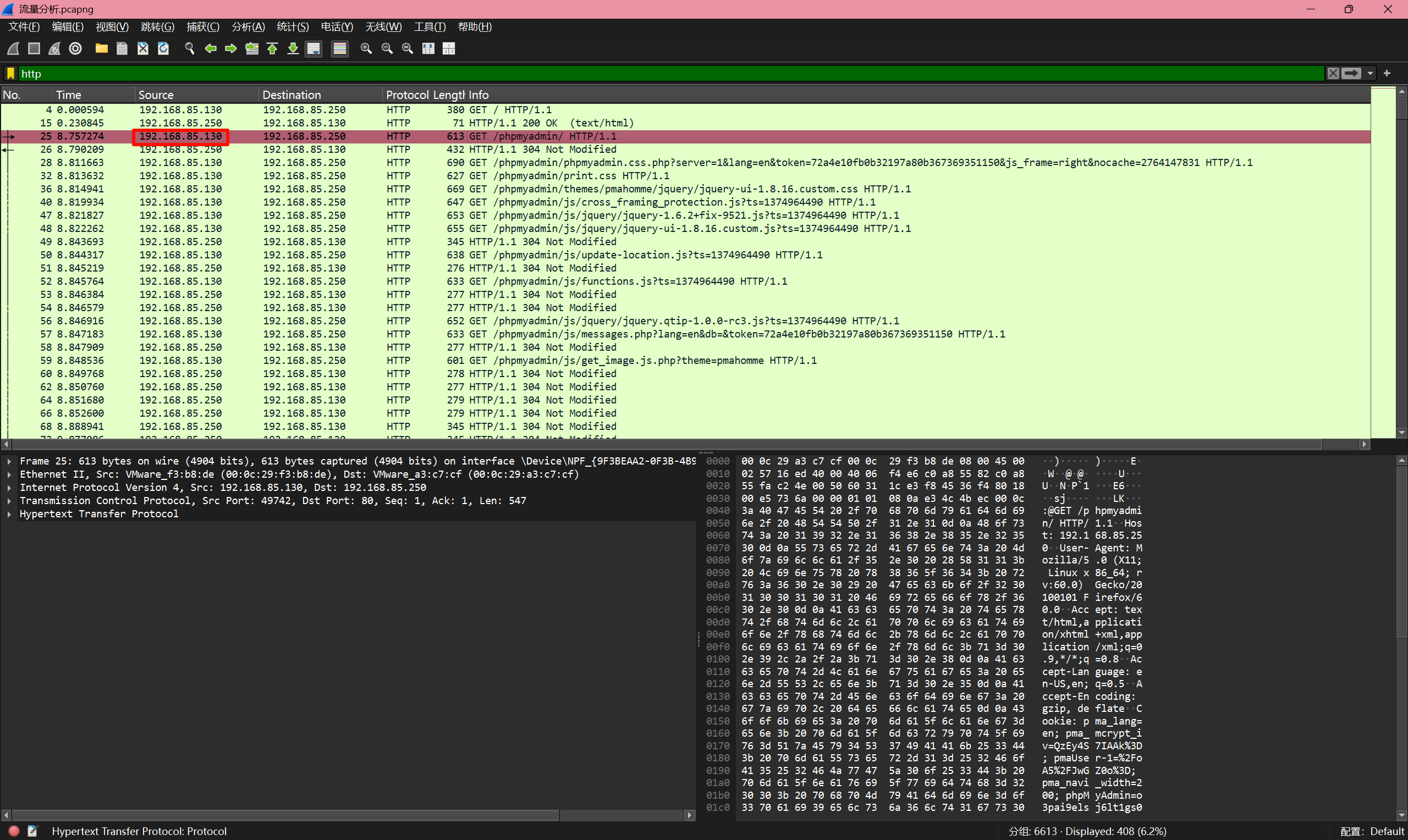Expand the Ethernet II section
The height and width of the screenshot is (840, 1408).
(x=9, y=474)
